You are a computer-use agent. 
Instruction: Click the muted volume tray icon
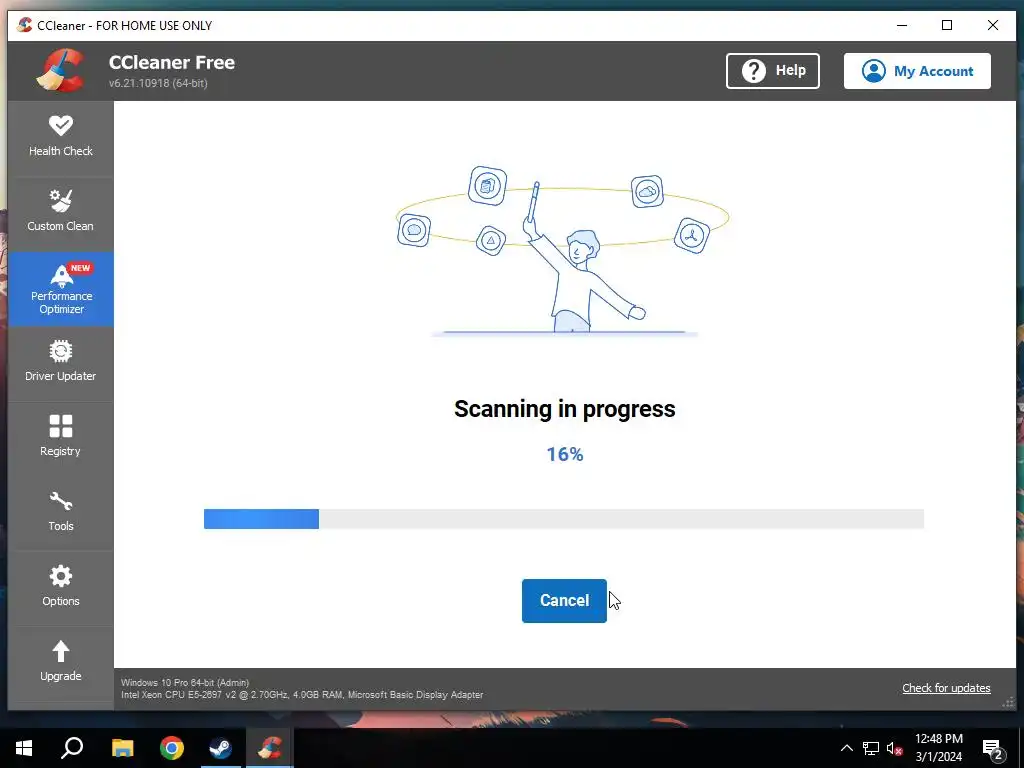[x=894, y=748]
